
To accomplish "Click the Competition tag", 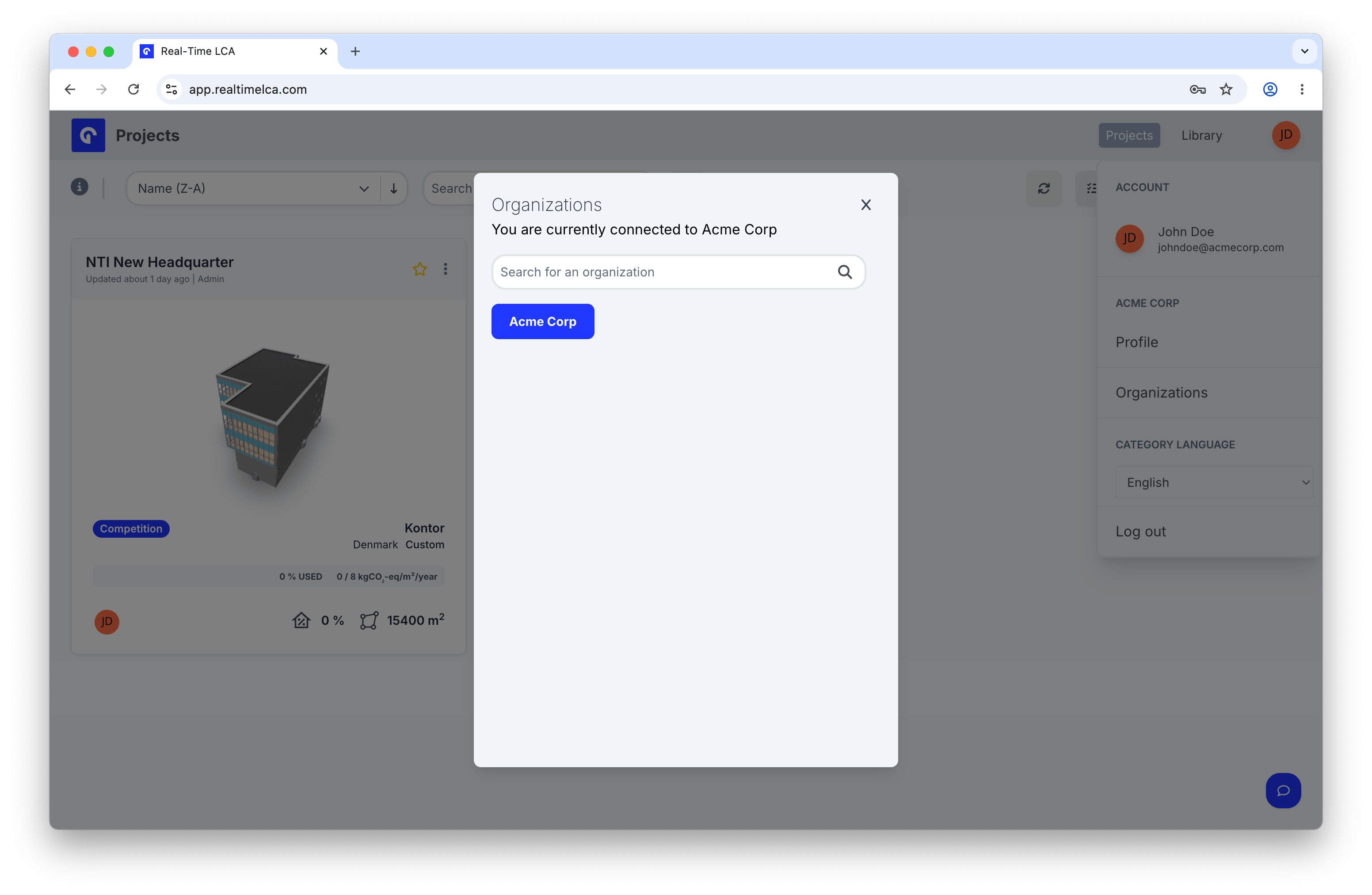I will 131,528.
